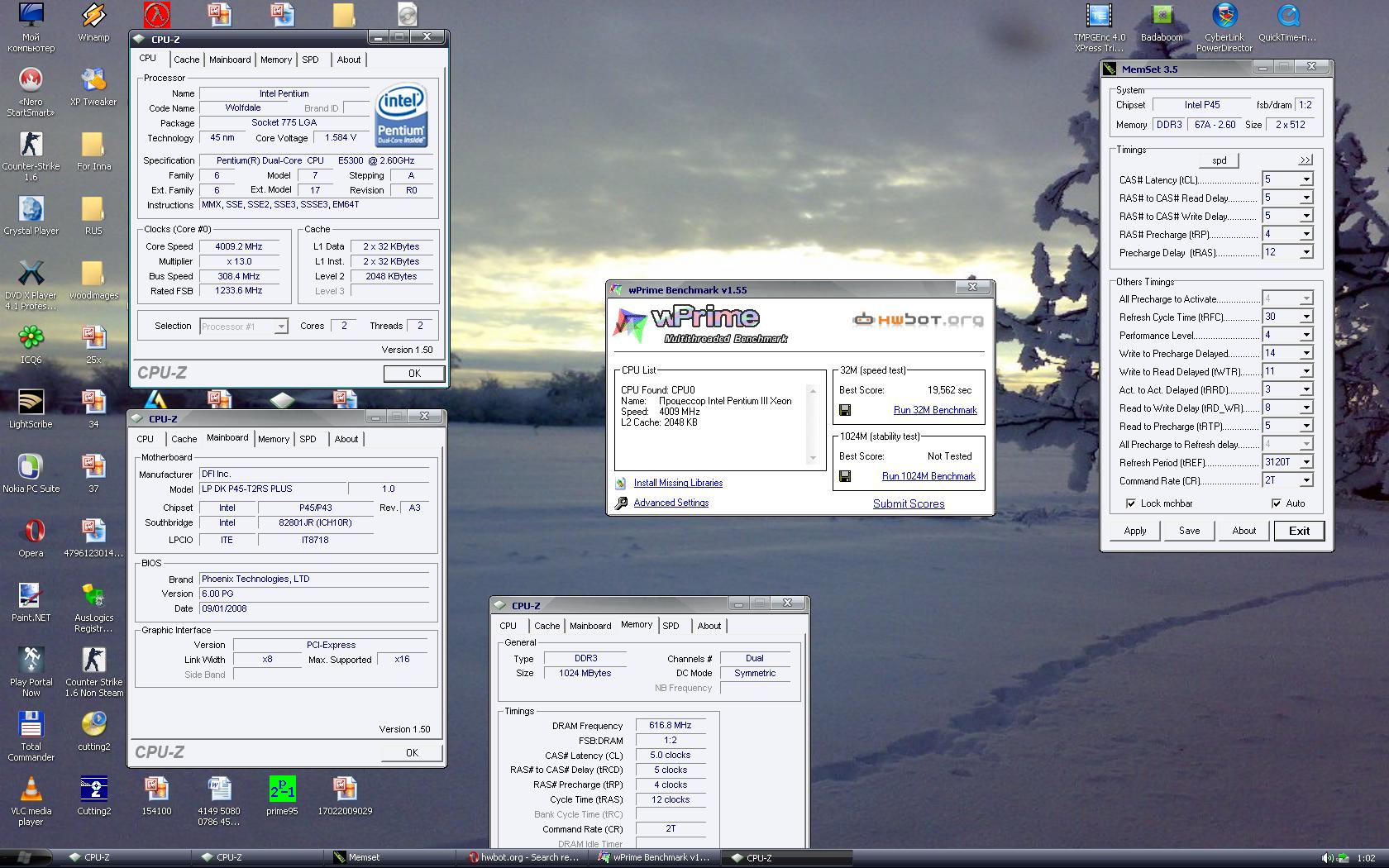This screenshot has height=868, width=1389.
Task: Open RAS# Precharge (tRP) dropdown
Action: coord(1306,234)
